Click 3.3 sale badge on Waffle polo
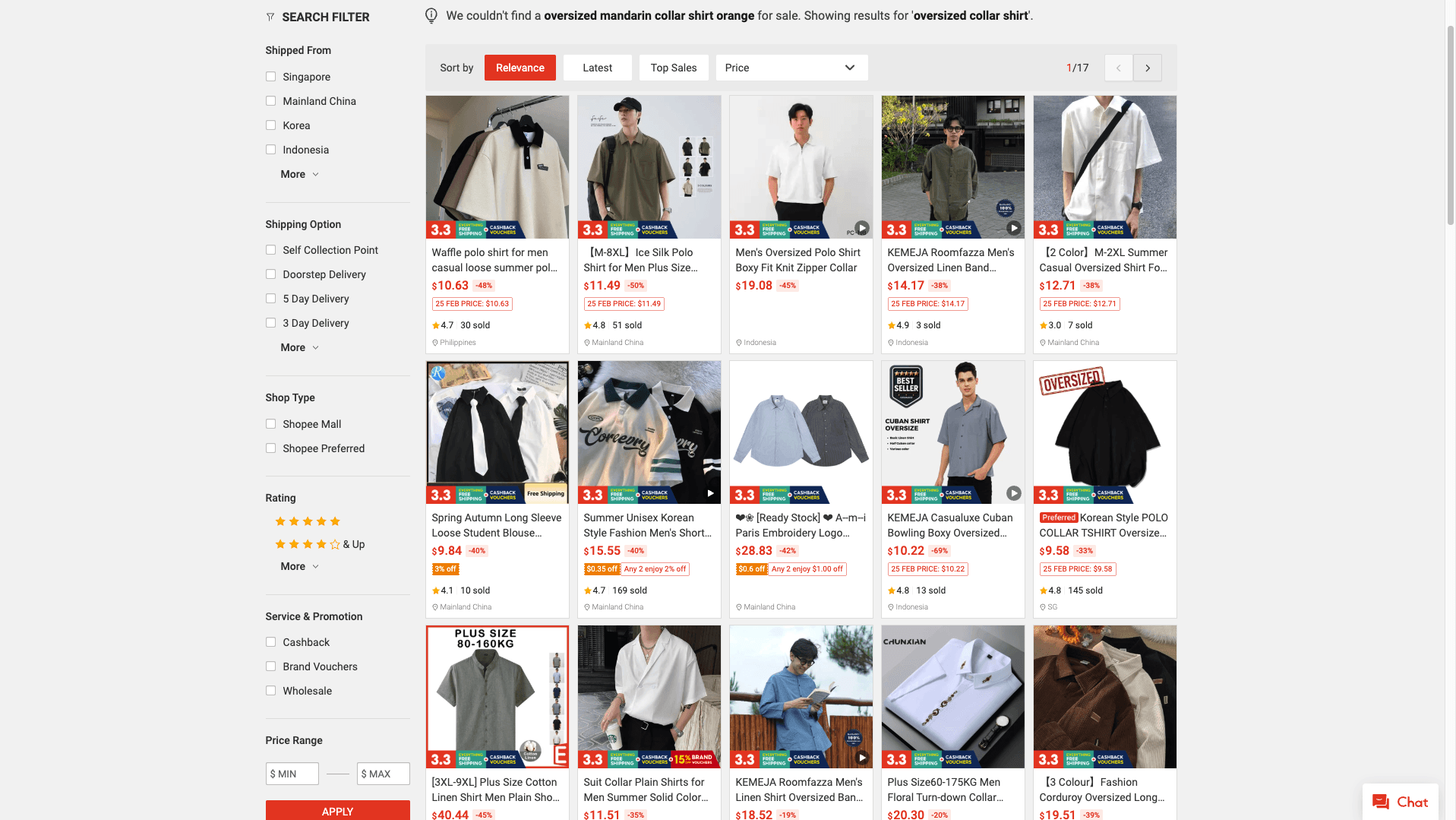Viewport: 1456px width, 820px height. 441,230
